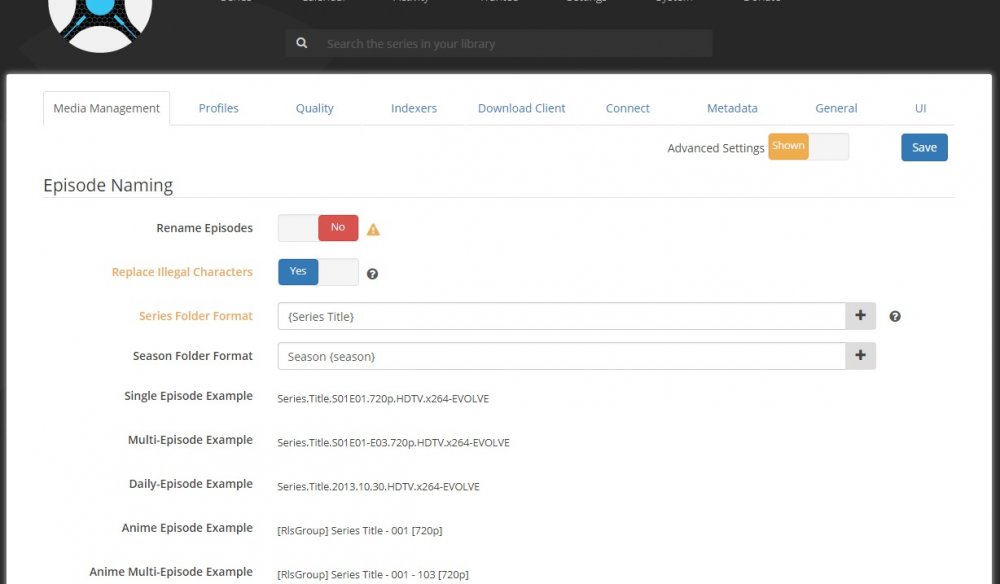Screen dimensions: 1000x584
Task: Click the Rename Episodes warning triangle icon
Action: click(373, 230)
